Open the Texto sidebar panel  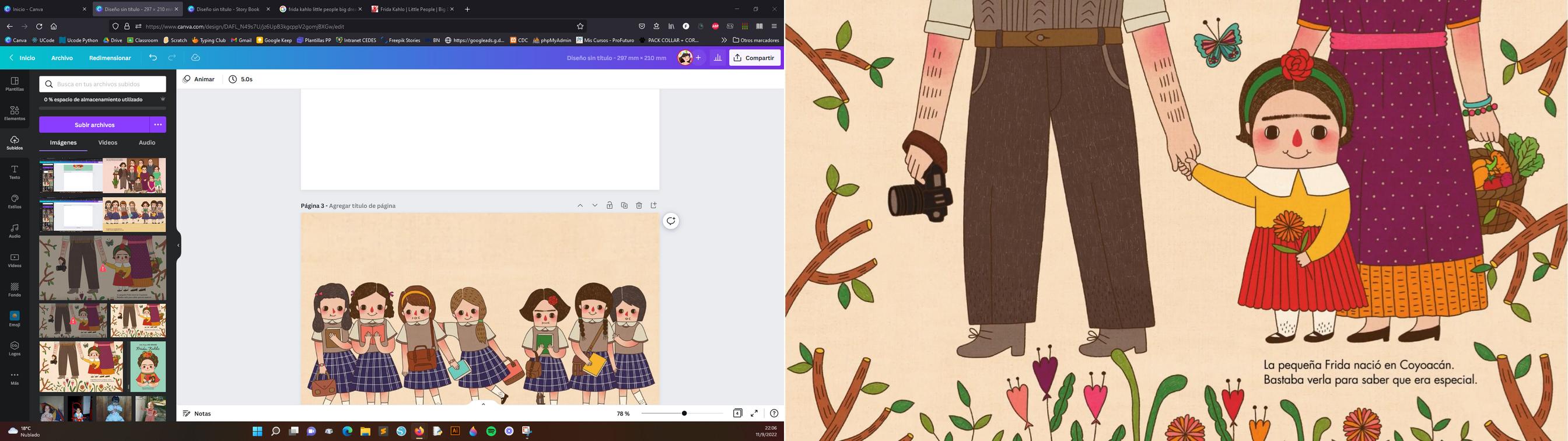tap(15, 173)
